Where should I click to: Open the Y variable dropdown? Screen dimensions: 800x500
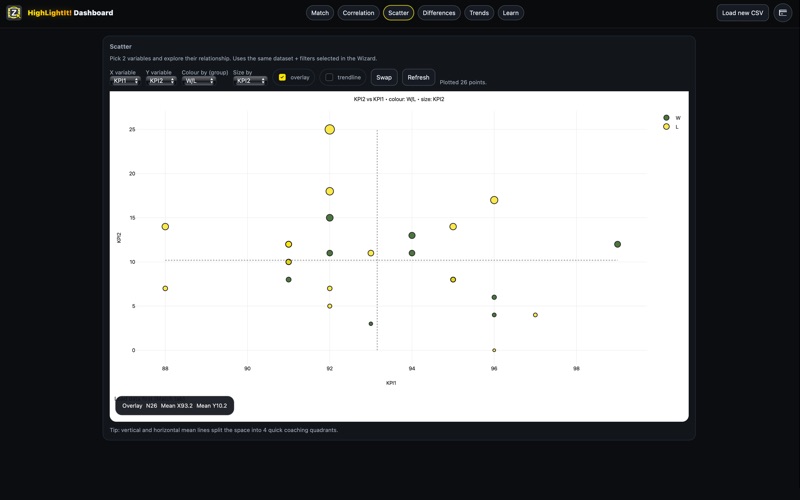click(x=161, y=81)
